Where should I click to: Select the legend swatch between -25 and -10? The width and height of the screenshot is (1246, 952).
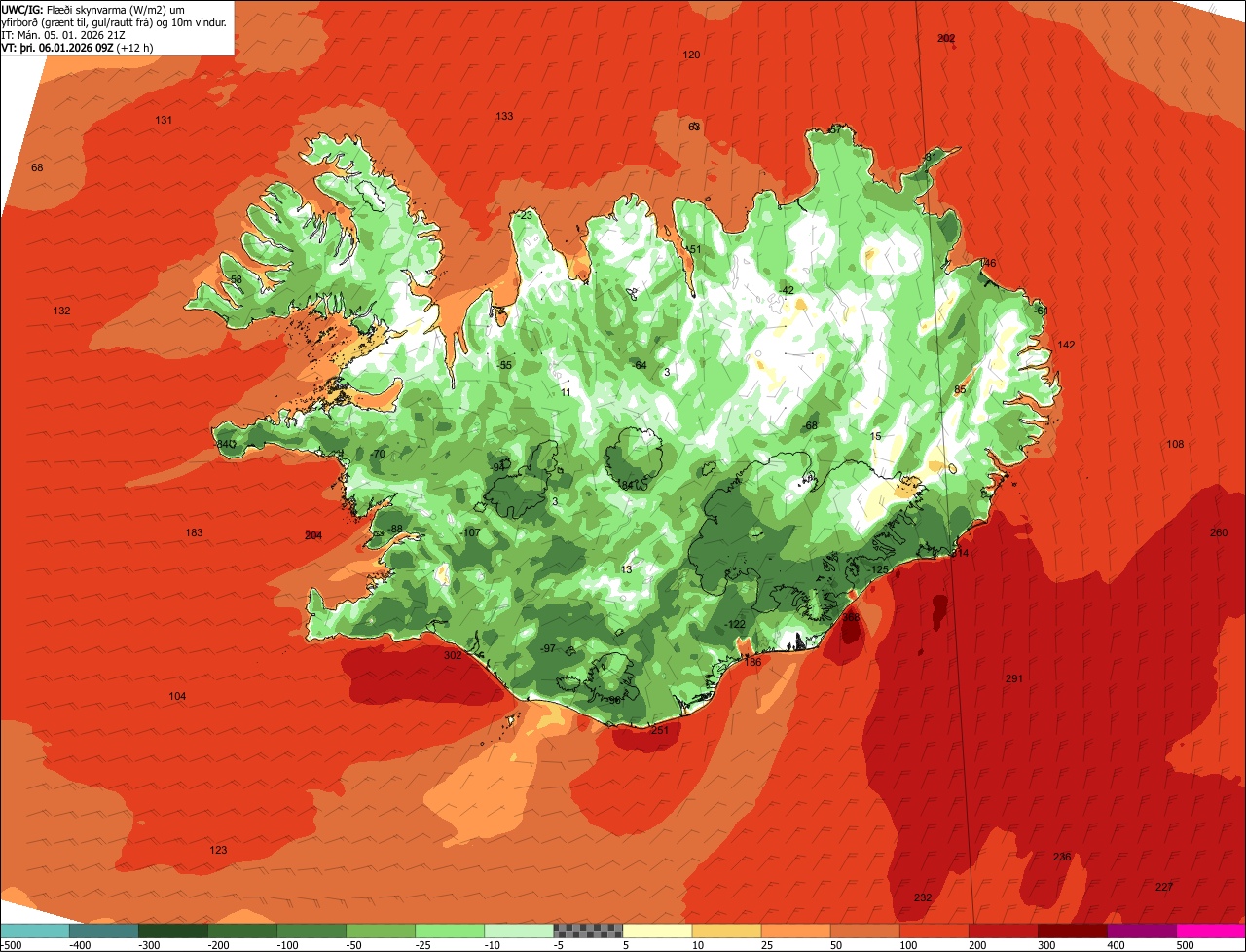pos(450,931)
